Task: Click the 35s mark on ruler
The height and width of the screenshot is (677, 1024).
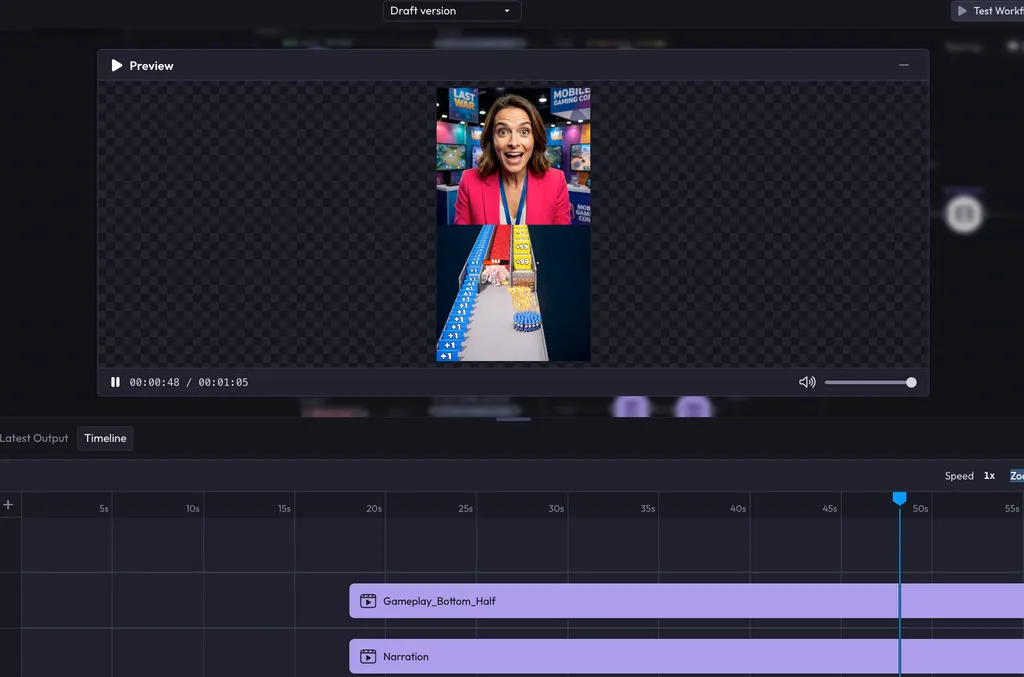Action: pos(647,509)
